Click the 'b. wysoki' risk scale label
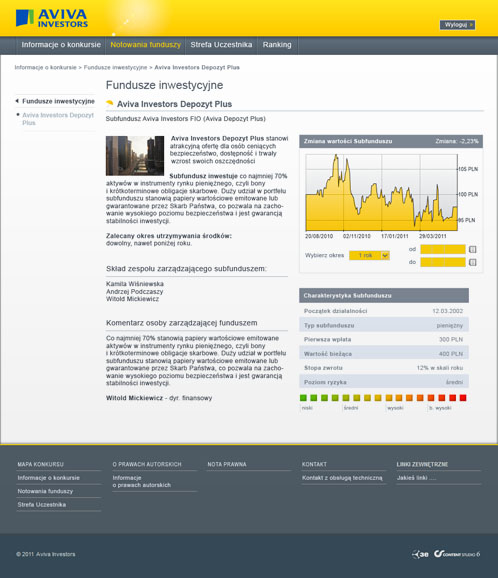The width and height of the screenshot is (498, 578). pyautogui.click(x=440, y=408)
